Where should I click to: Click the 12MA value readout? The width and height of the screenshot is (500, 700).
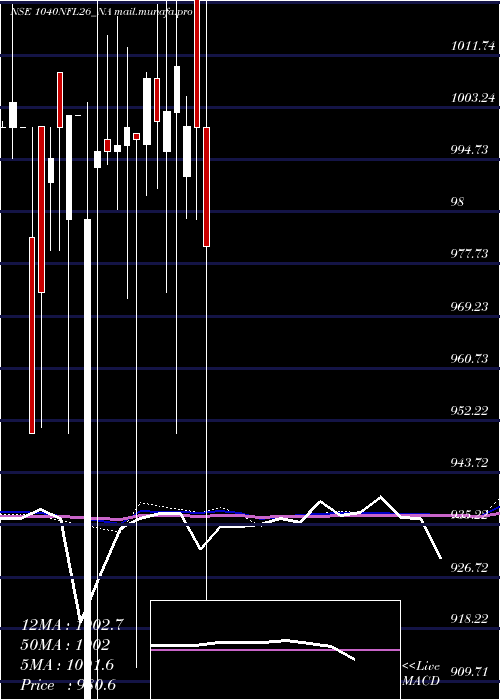pos(72,625)
